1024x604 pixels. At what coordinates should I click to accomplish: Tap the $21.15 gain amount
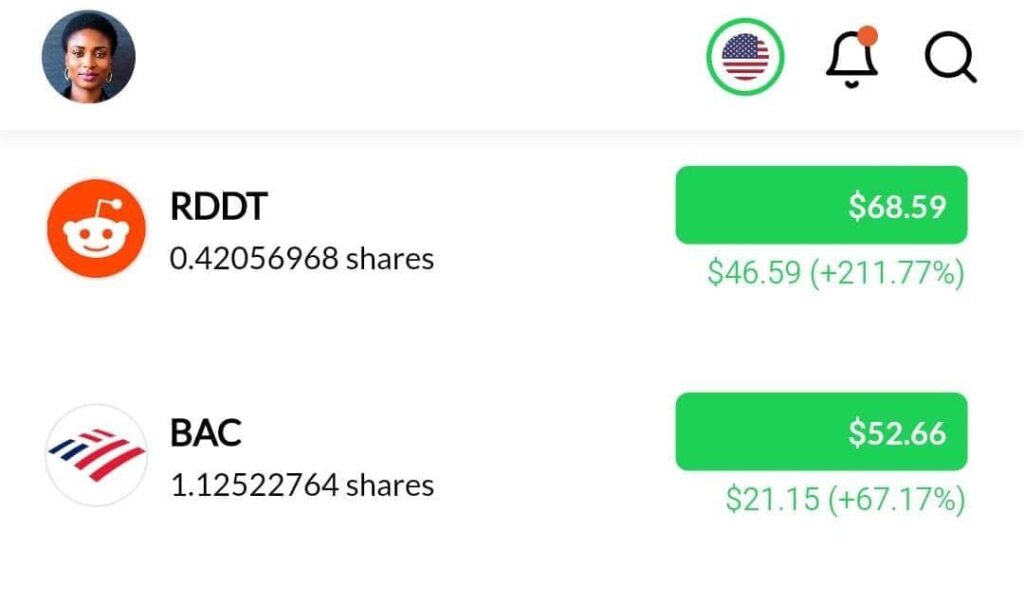(x=772, y=499)
